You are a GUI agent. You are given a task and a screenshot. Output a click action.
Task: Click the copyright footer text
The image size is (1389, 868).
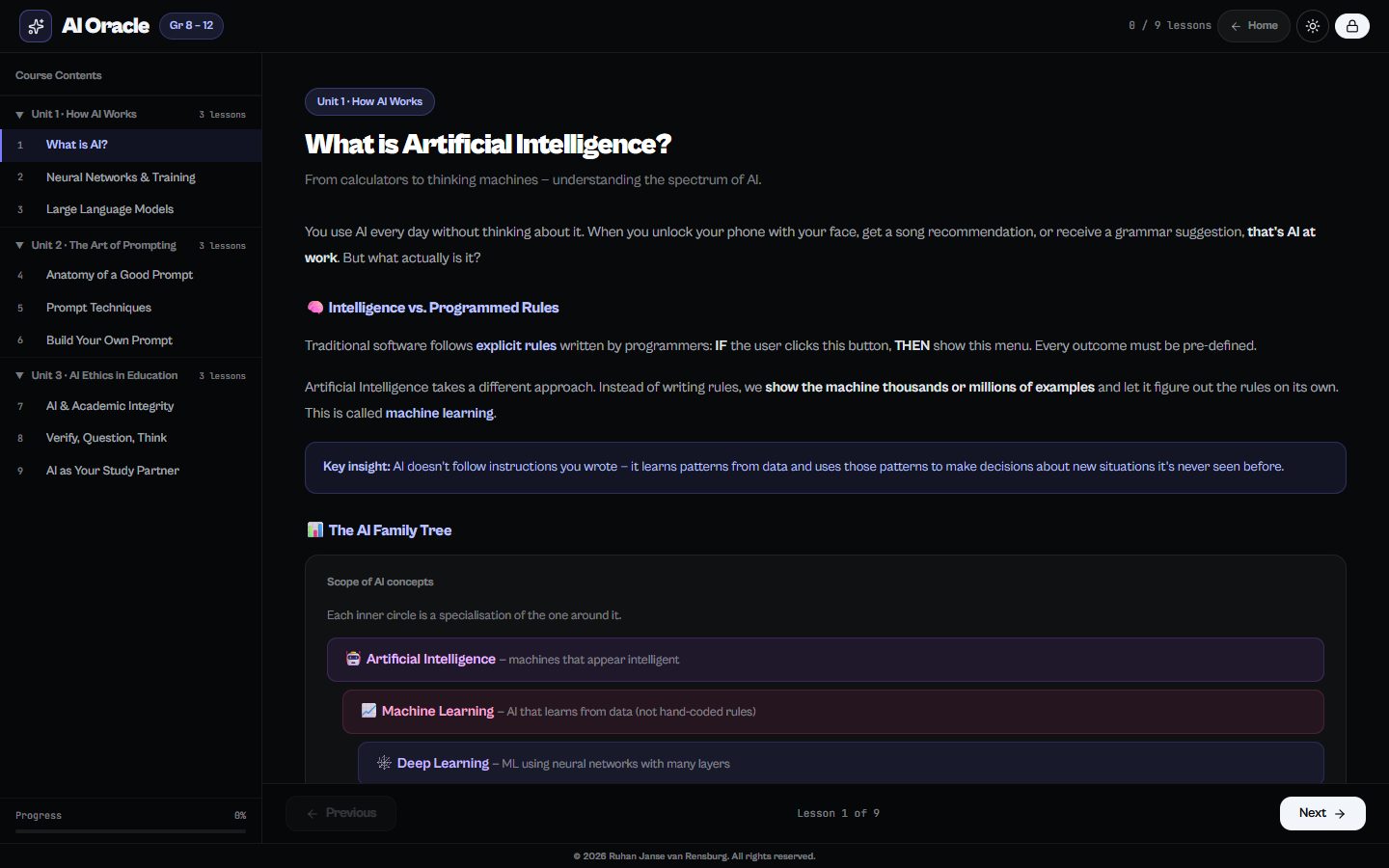point(694,856)
